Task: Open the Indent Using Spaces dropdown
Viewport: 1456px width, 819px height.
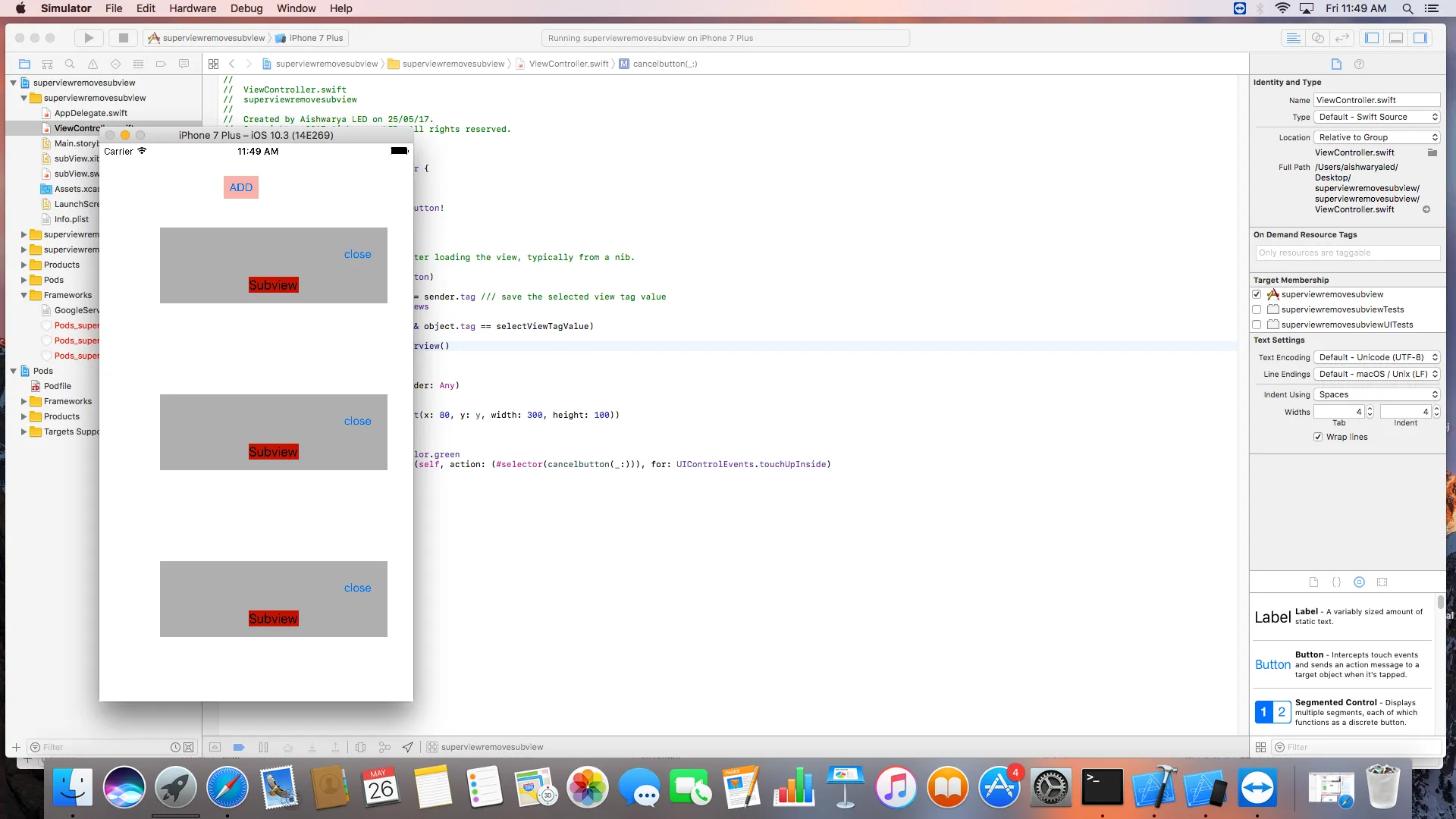Action: coord(1376,394)
